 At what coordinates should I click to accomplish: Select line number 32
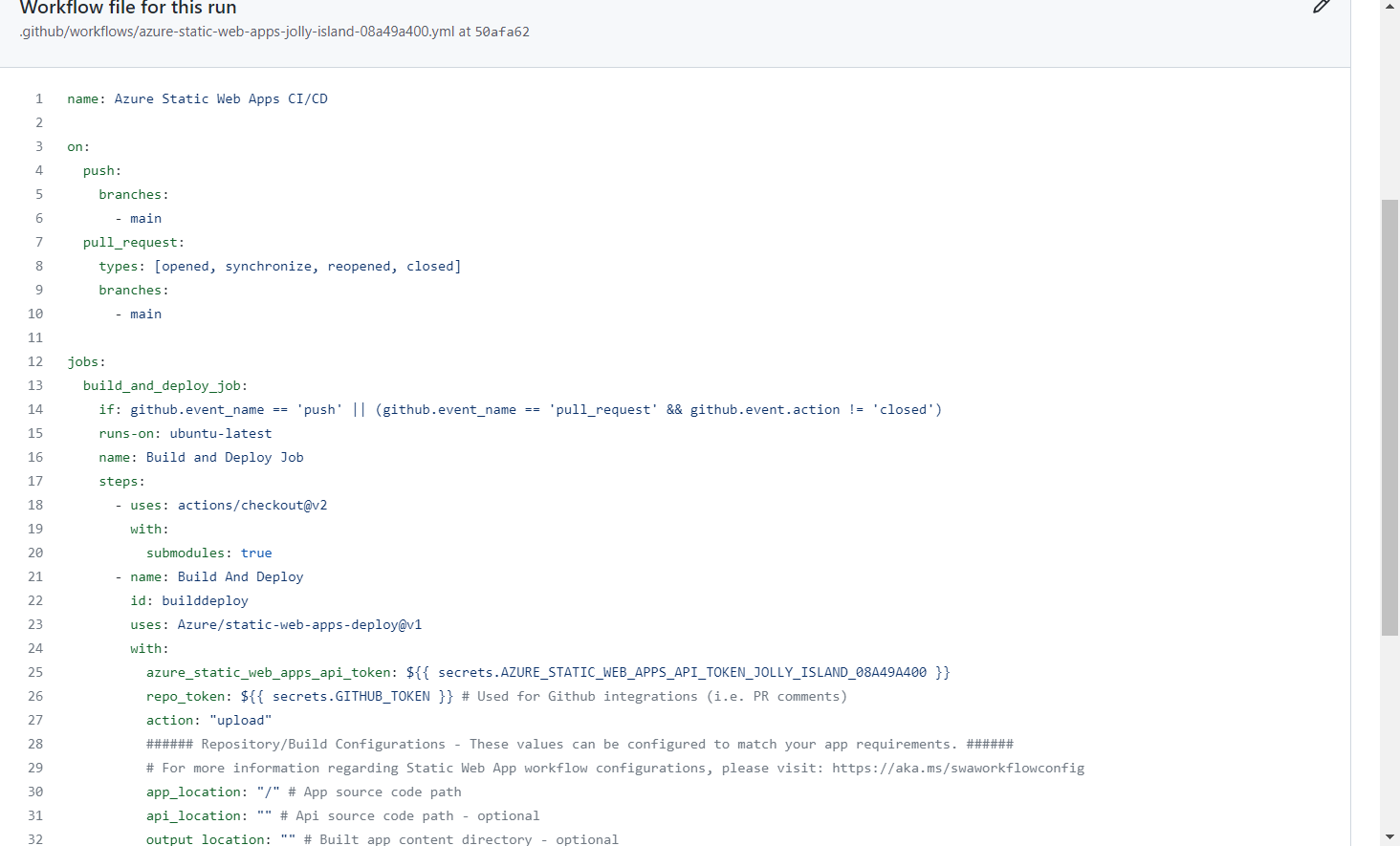point(34,839)
